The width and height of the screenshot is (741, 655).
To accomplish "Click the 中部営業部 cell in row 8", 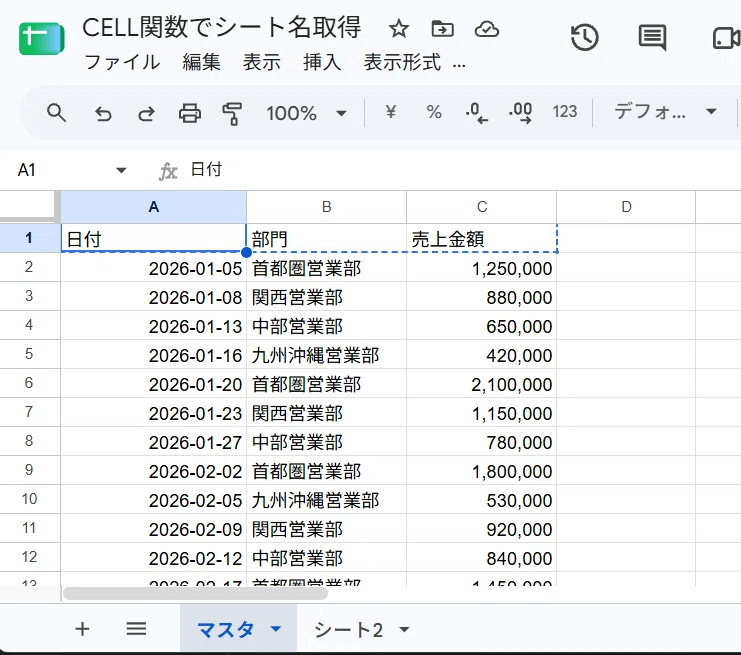I will [327, 442].
